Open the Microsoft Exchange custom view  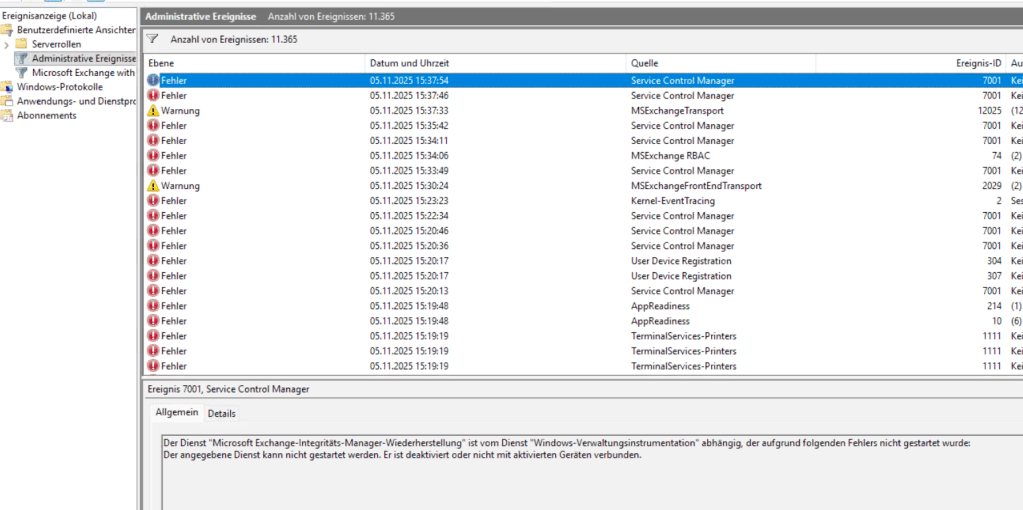coord(82,73)
